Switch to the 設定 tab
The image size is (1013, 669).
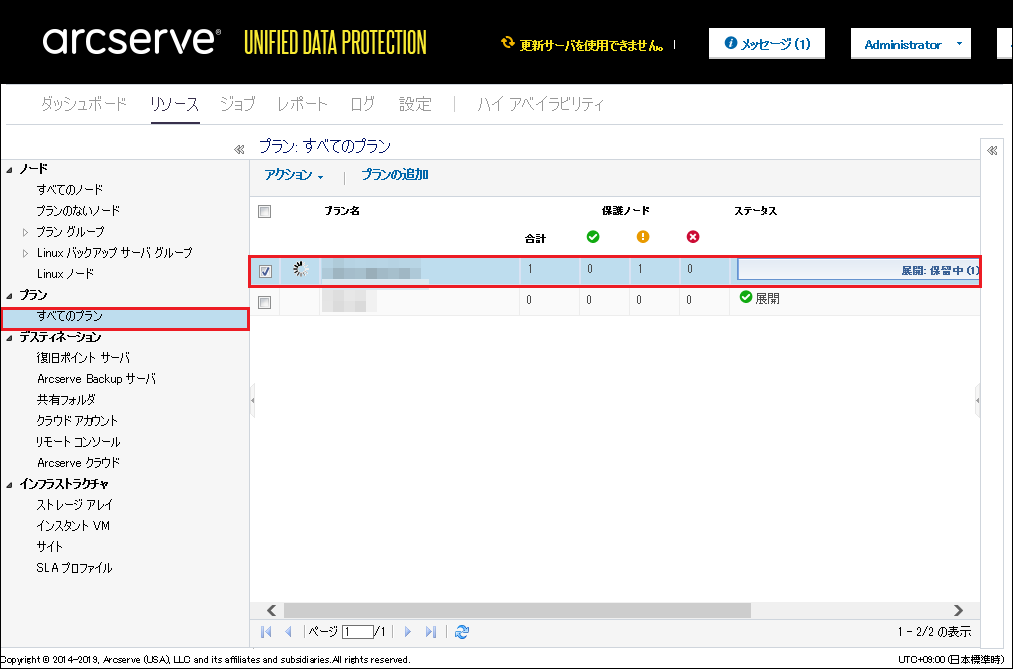415,104
